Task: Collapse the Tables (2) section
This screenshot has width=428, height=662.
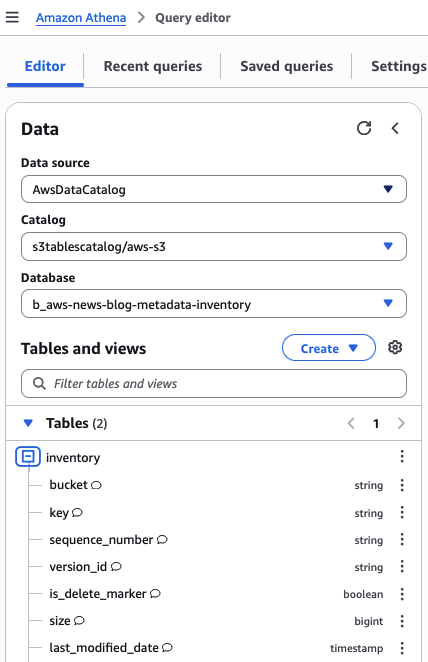Action: (x=28, y=423)
